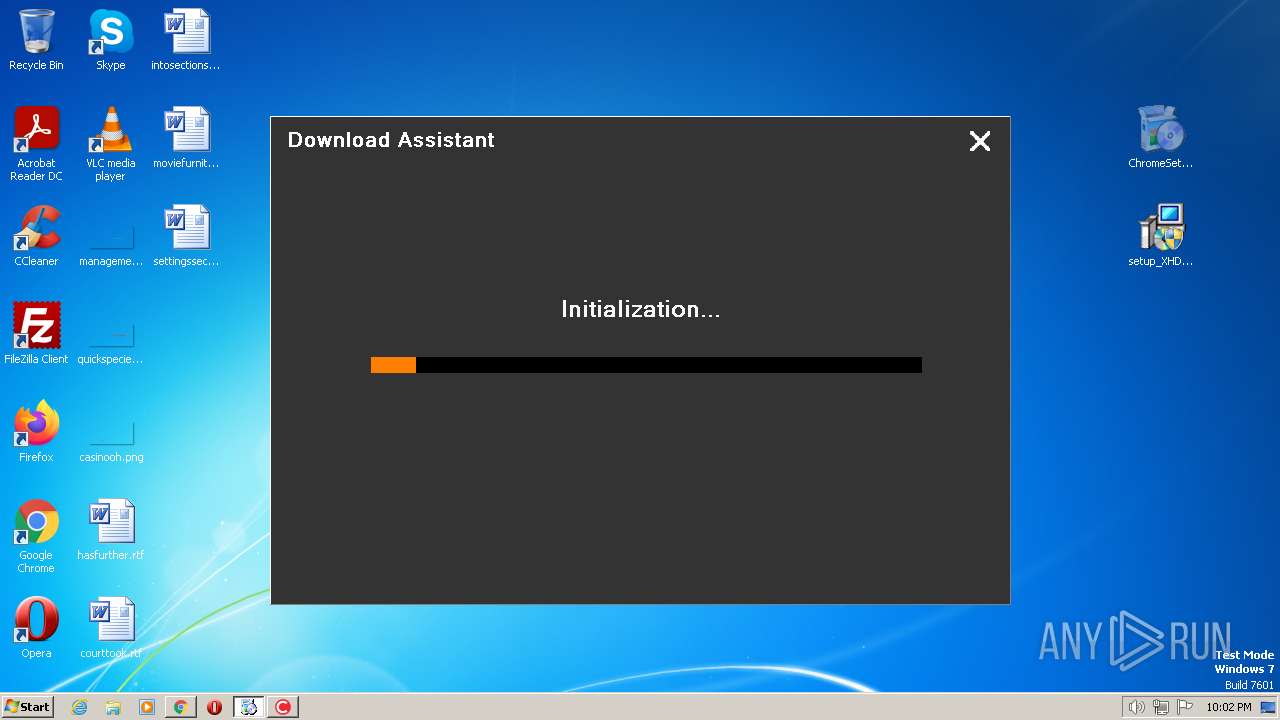Click the Download Assistant title text
Viewport: 1280px width, 720px height.
pos(391,140)
